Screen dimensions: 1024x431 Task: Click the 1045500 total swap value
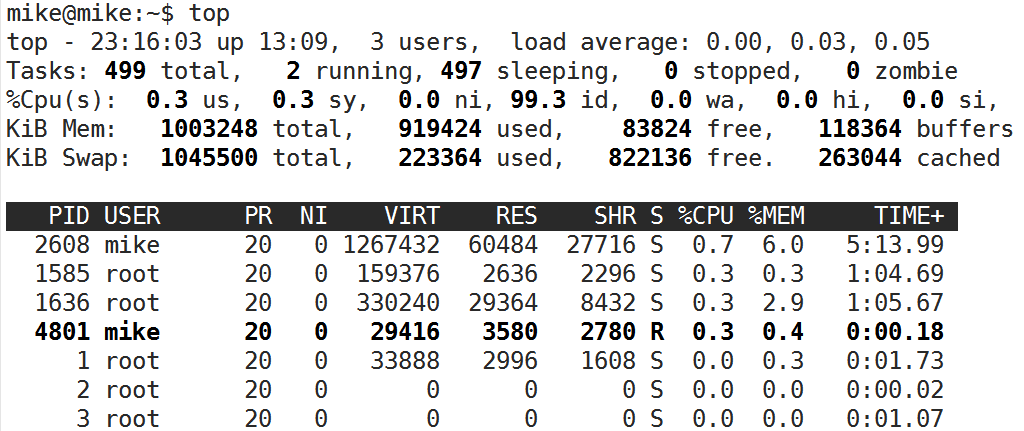click(209, 157)
